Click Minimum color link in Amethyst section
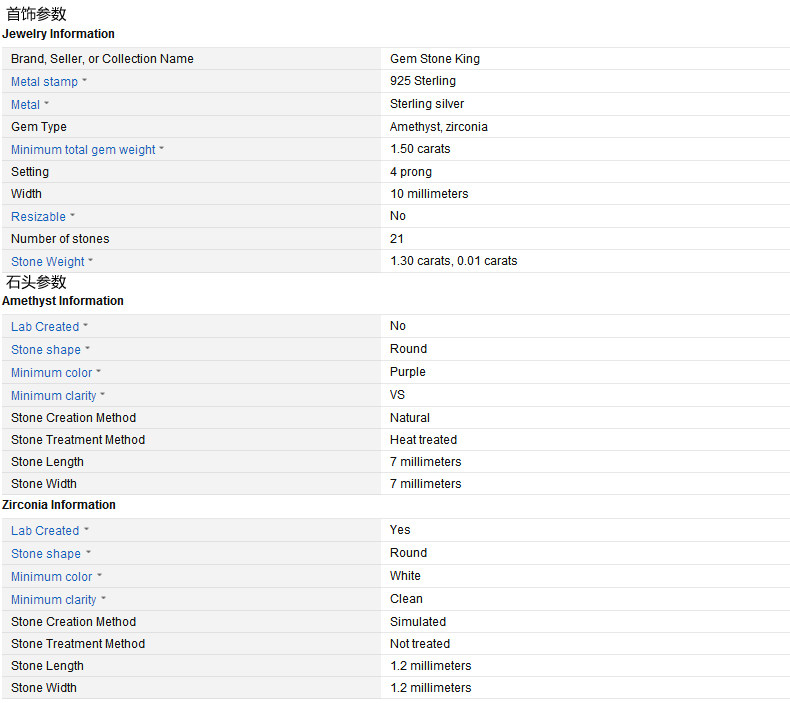Screen dimensions: 790x703 coord(51,373)
